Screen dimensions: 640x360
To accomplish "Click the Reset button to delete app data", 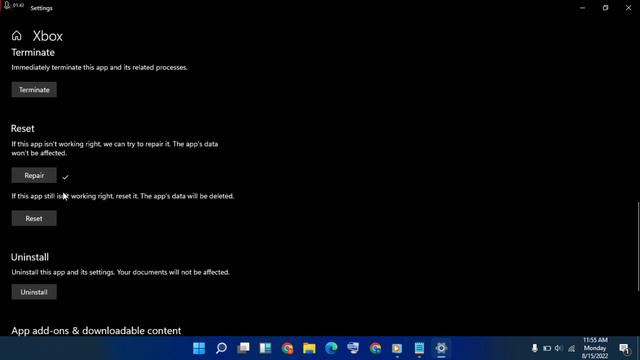I will [34, 218].
